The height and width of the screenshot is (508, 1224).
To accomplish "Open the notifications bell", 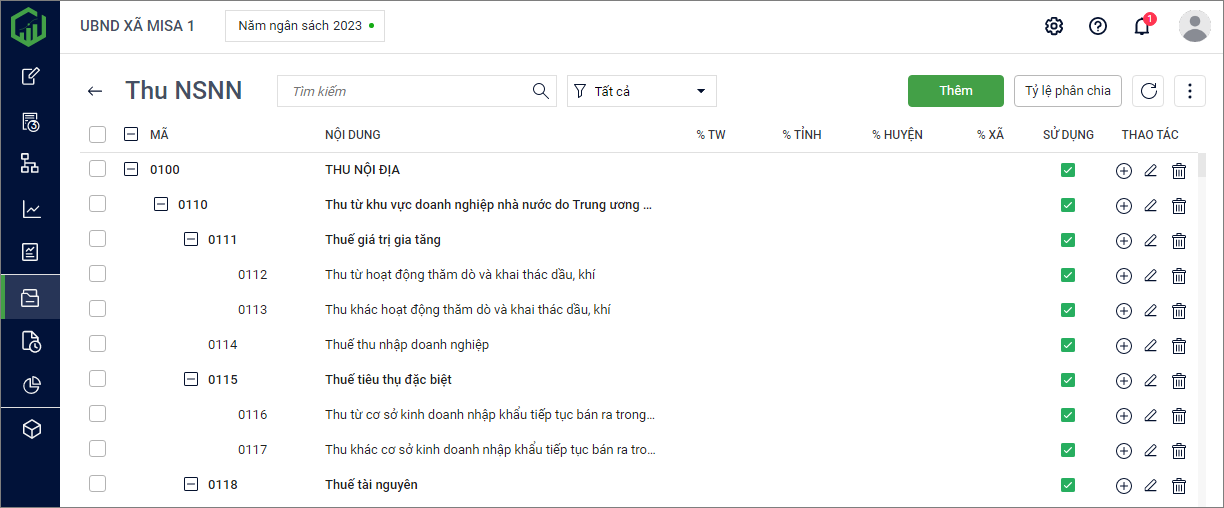I will [x=1142, y=26].
